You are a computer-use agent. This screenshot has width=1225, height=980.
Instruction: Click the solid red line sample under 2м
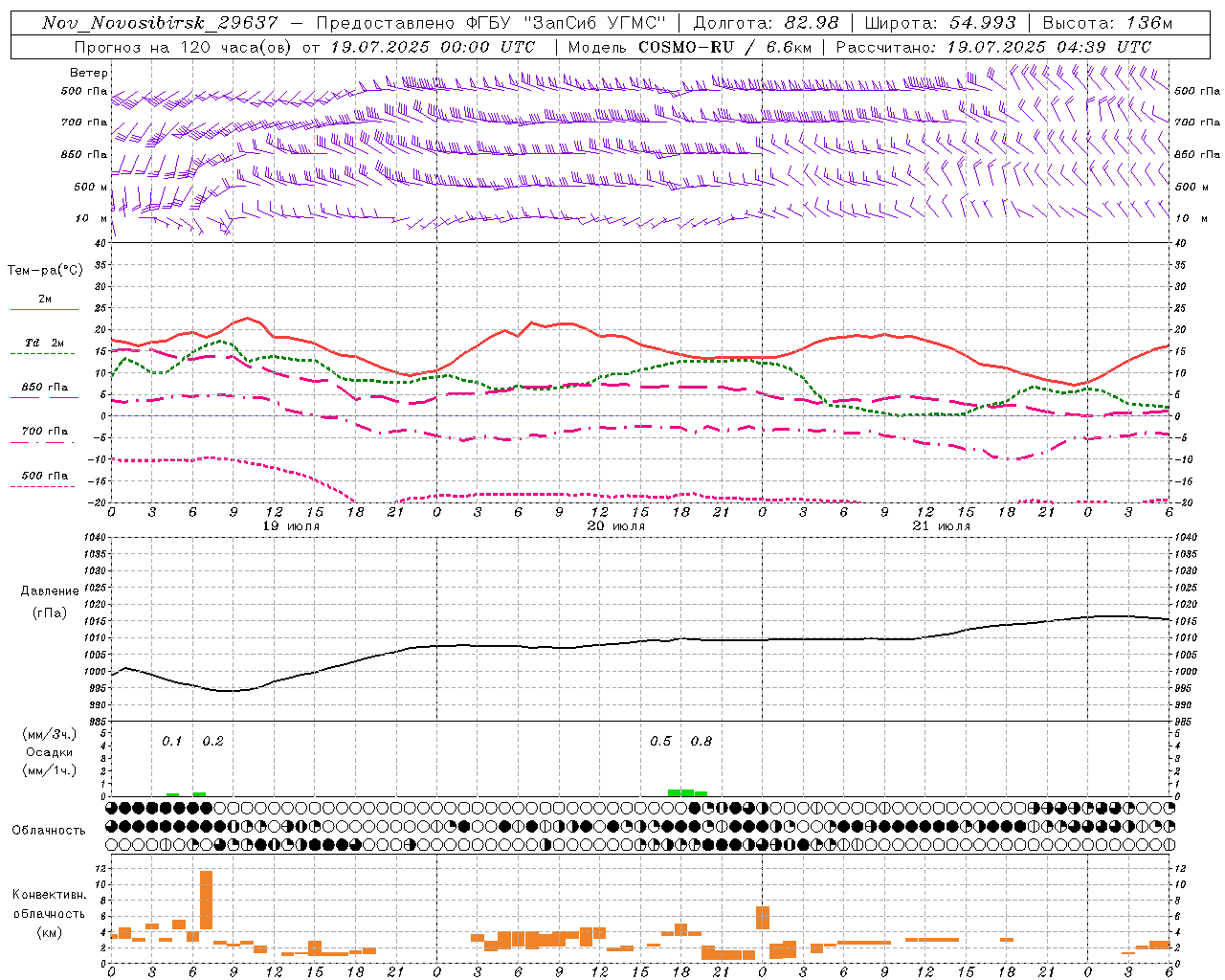coord(45,309)
